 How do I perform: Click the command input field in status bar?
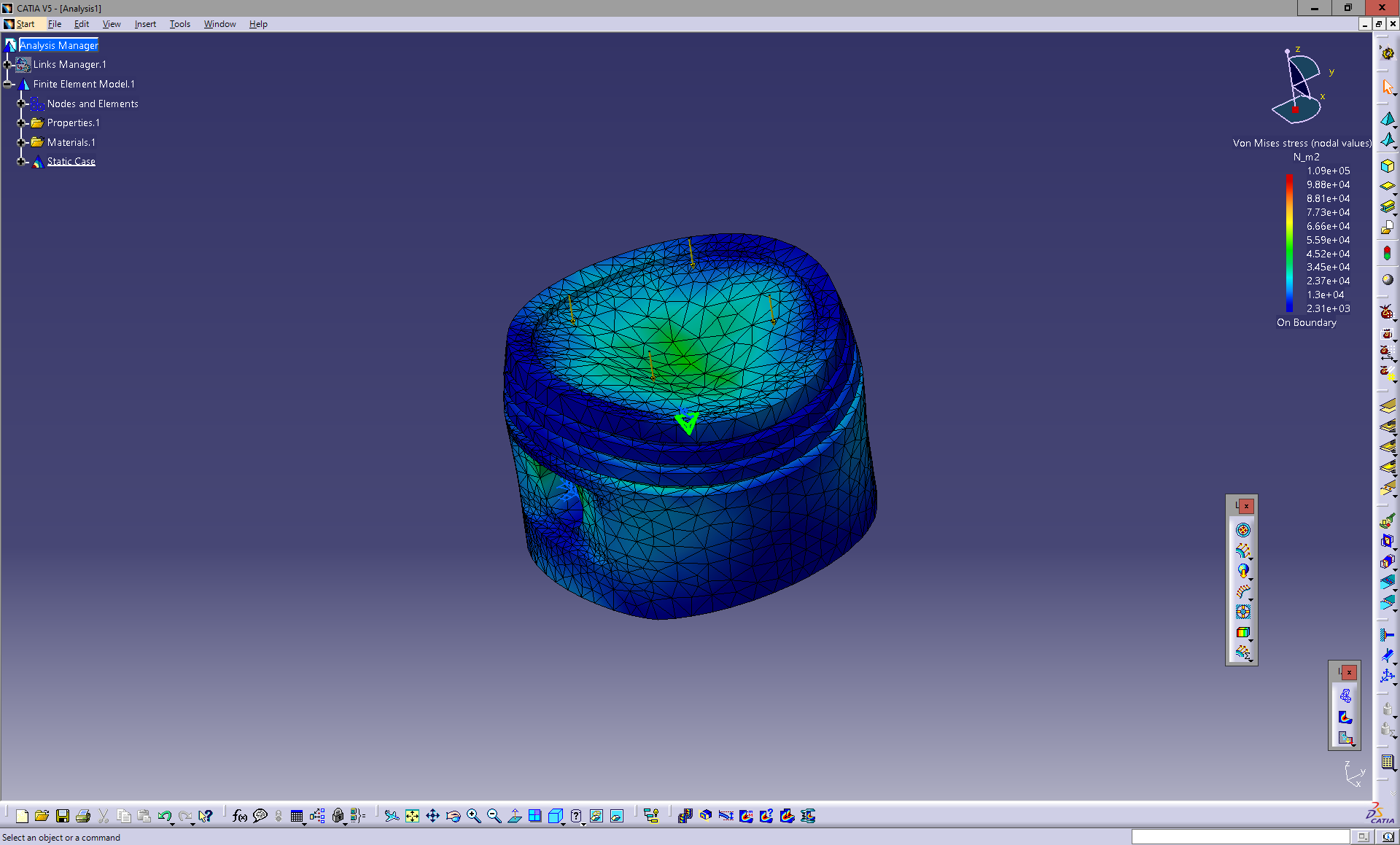pyautogui.click(x=1240, y=837)
